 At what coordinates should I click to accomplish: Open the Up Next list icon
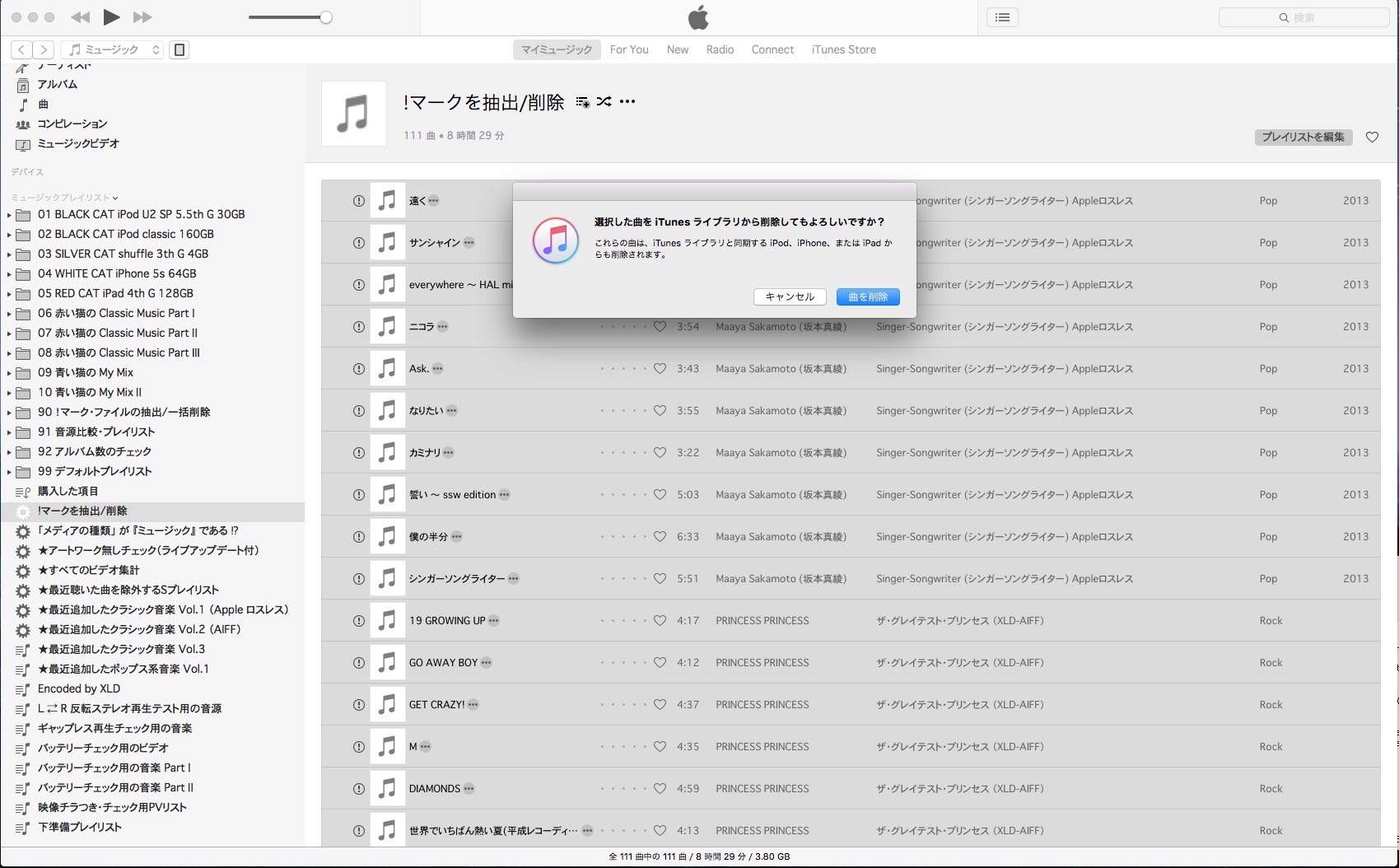[1002, 17]
